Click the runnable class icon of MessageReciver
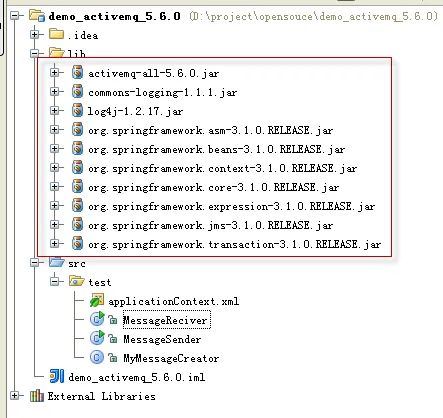The height and width of the screenshot is (418, 443). [97, 319]
